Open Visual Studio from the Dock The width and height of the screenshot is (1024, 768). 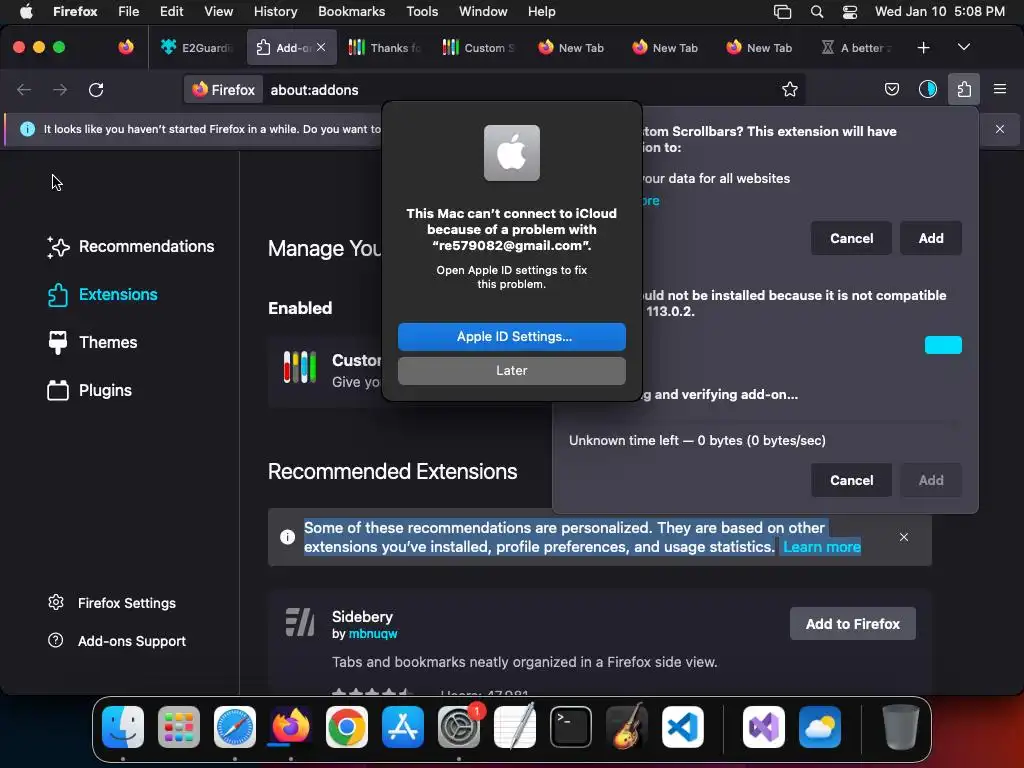click(x=763, y=727)
